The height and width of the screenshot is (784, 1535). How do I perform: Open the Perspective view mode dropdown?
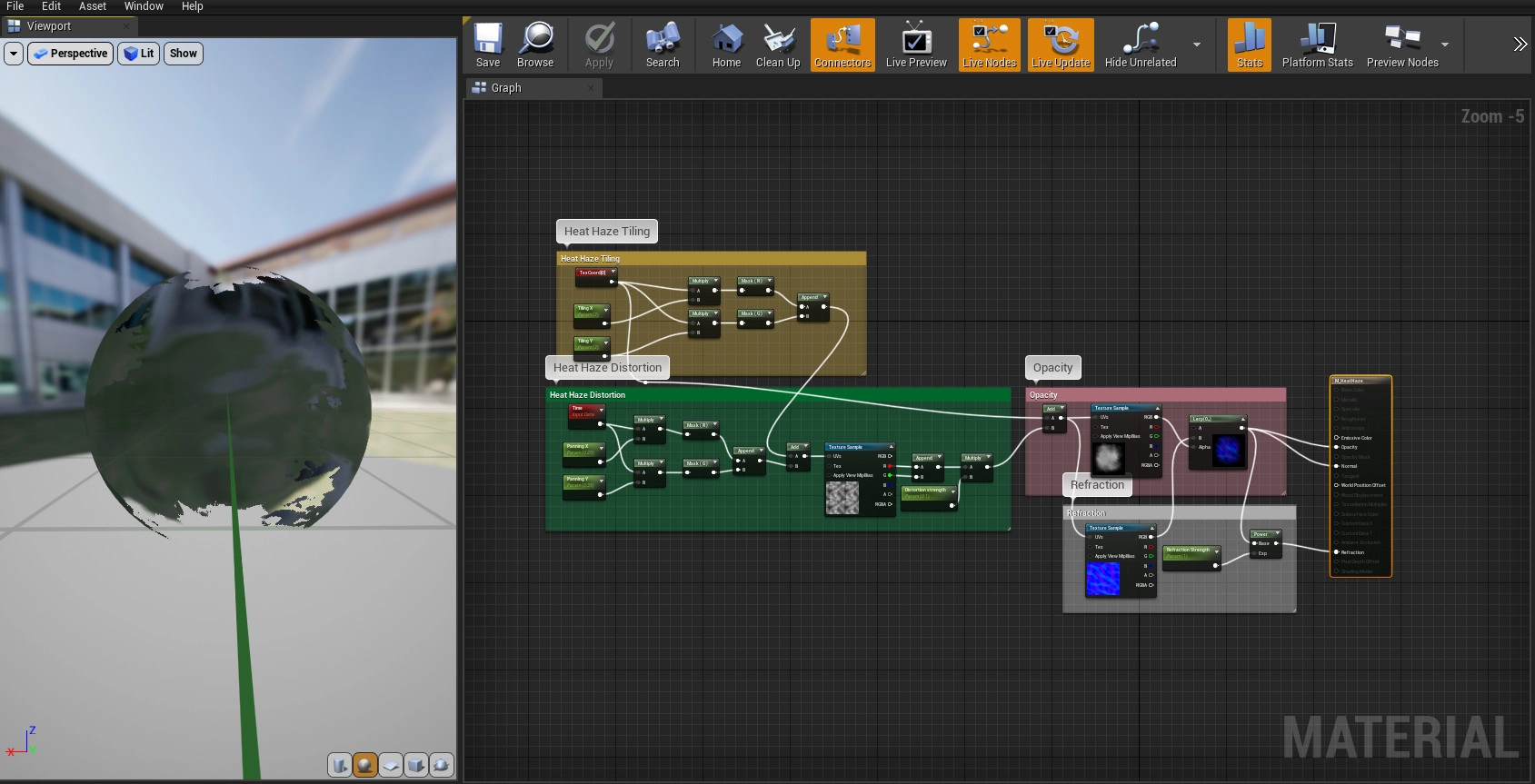click(x=71, y=54)
